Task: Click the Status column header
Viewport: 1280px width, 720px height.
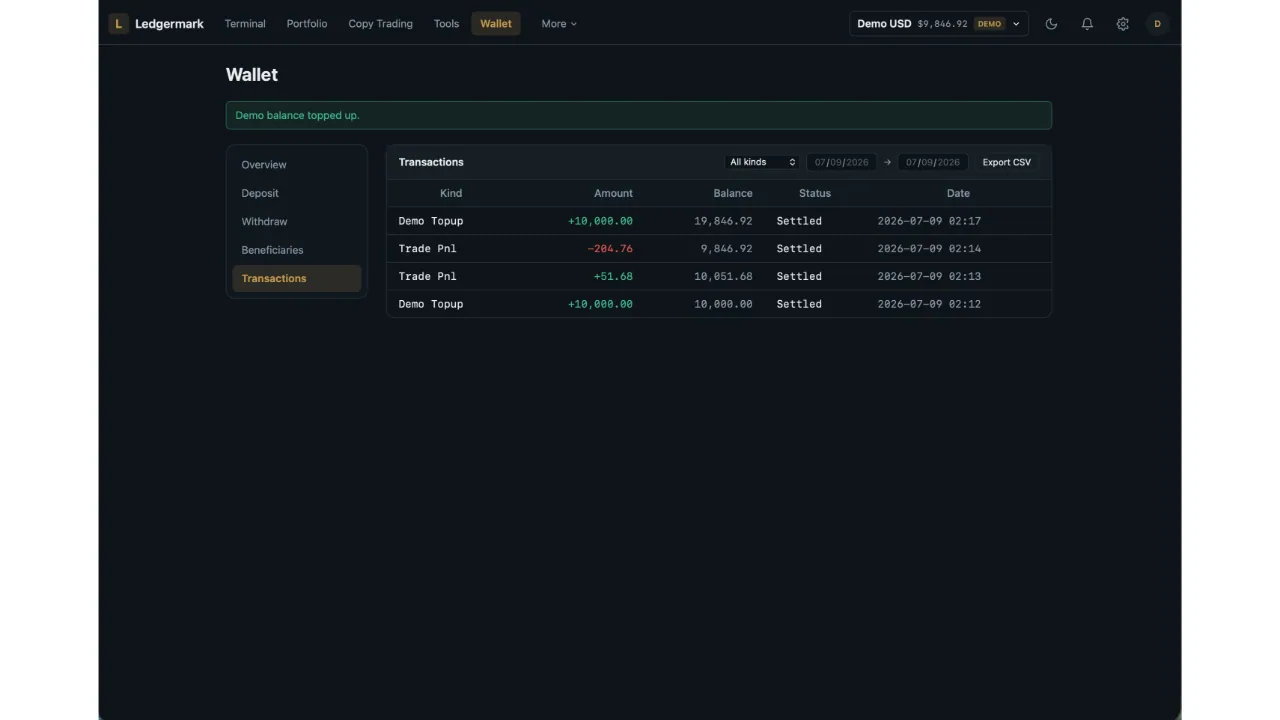Action: pos(815,193)
